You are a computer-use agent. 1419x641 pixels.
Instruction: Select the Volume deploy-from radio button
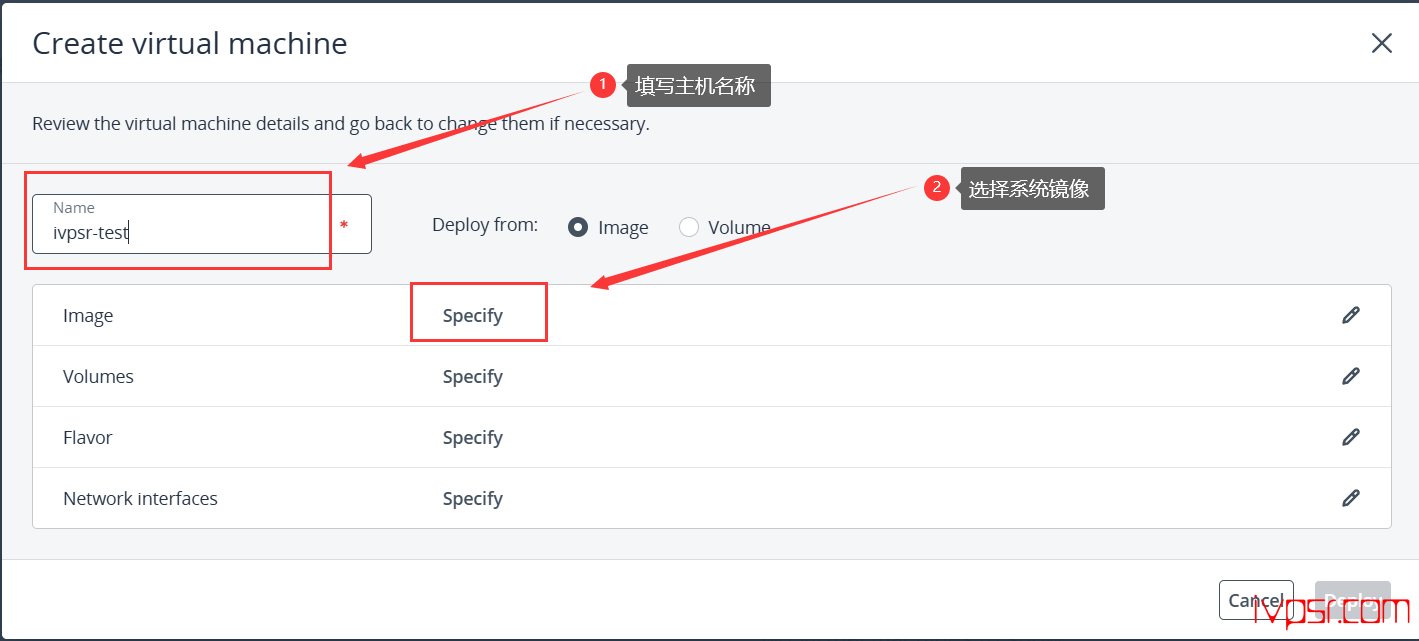[x=689, y=227]
